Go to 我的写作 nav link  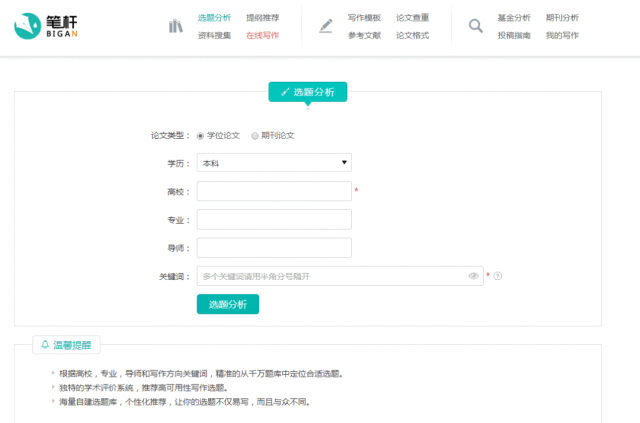pyautogui.click(x=562, y=36)
